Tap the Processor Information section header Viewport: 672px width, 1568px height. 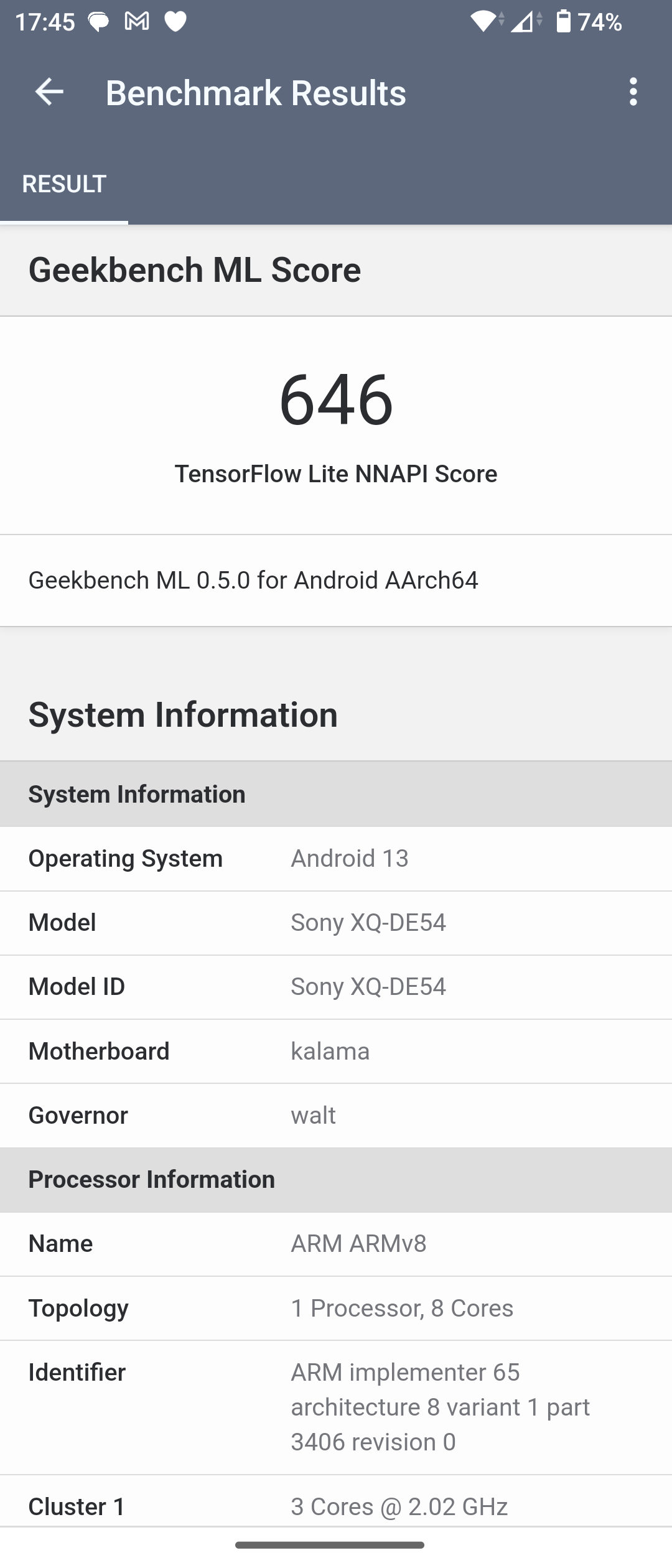[152, 1180]
